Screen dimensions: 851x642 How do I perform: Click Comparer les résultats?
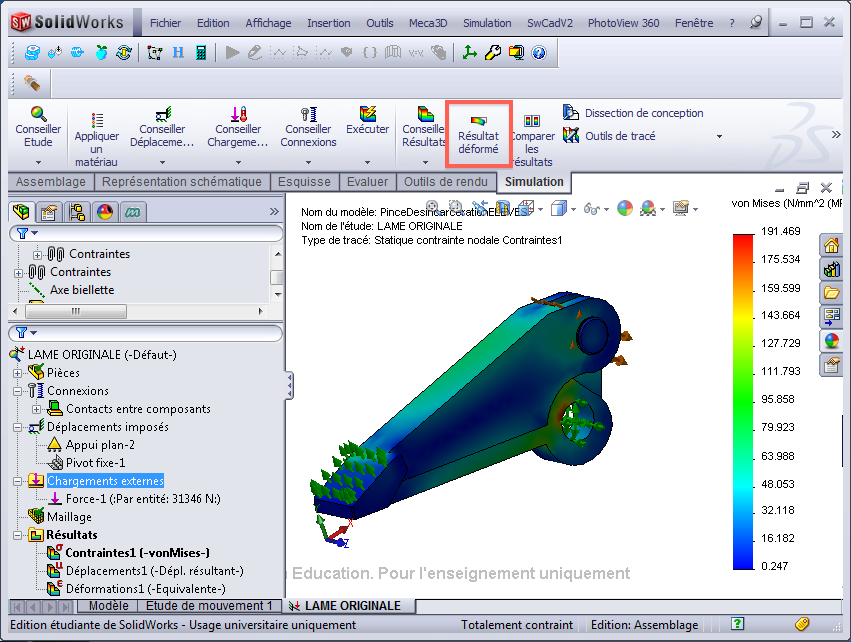click(x=532, y=141)
